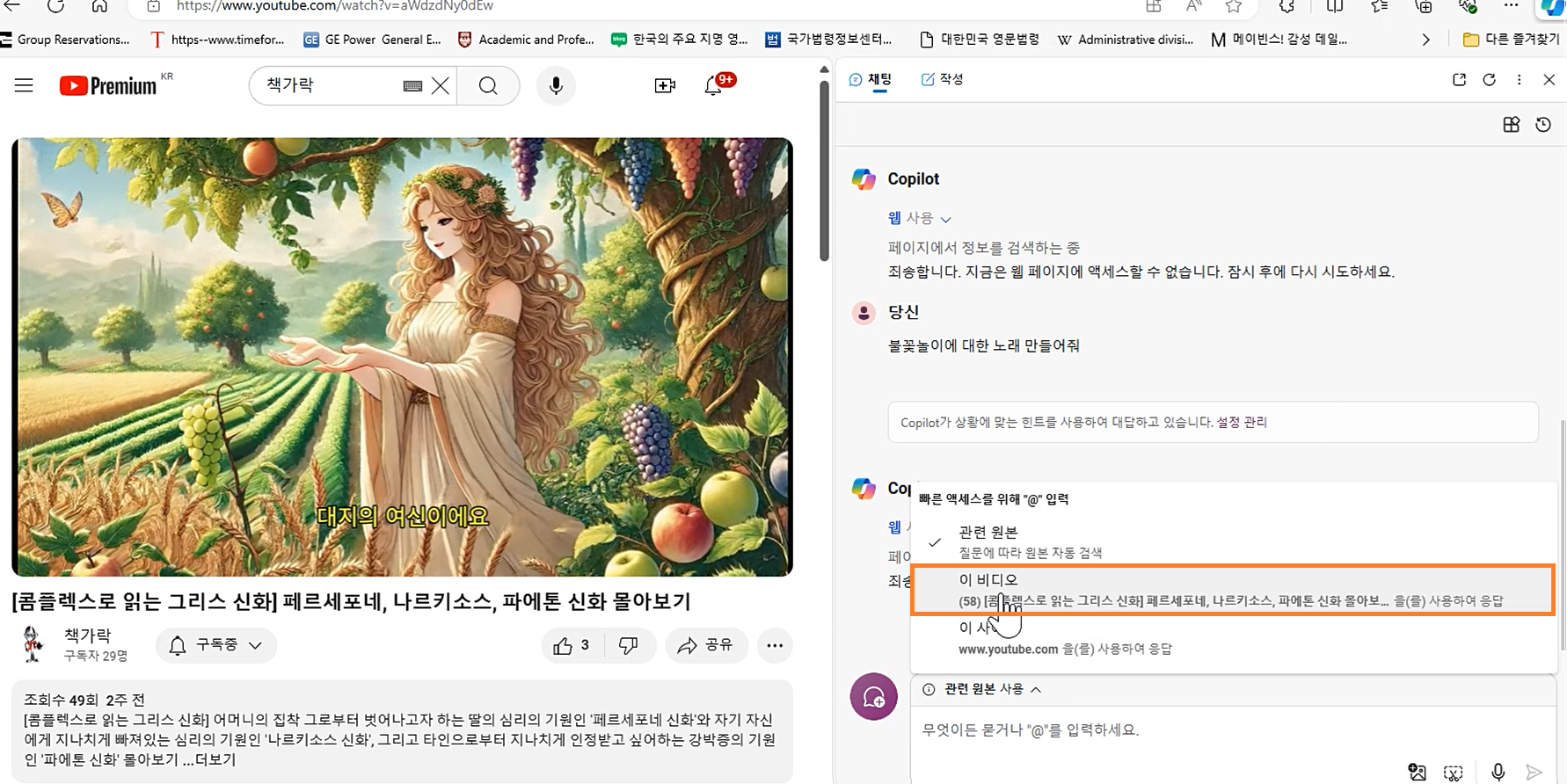
Task: Send the Copilot message
Action: point(1534,772)
